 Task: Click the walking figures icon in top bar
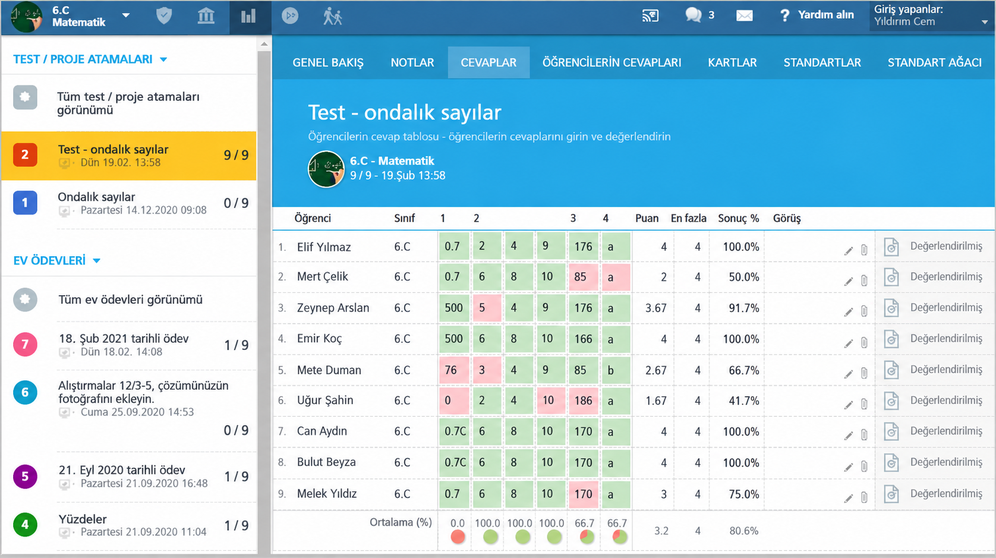click(x=332, y=16)
